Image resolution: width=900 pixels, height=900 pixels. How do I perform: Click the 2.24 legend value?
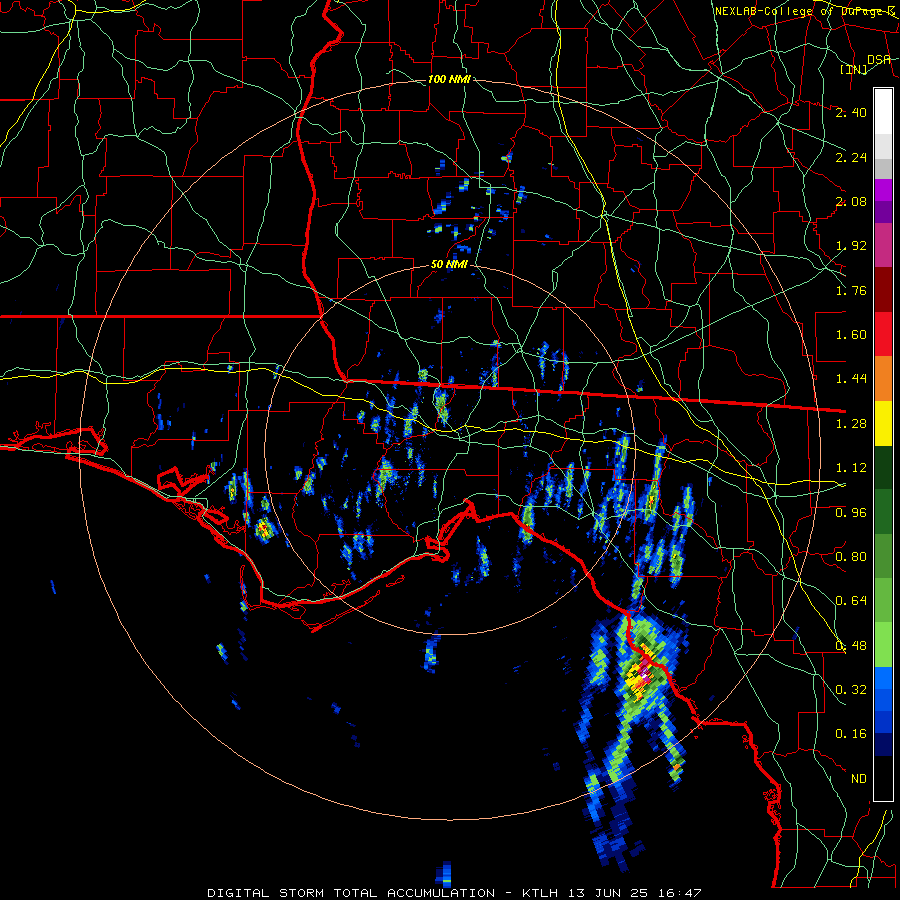[x=851, y=157]
